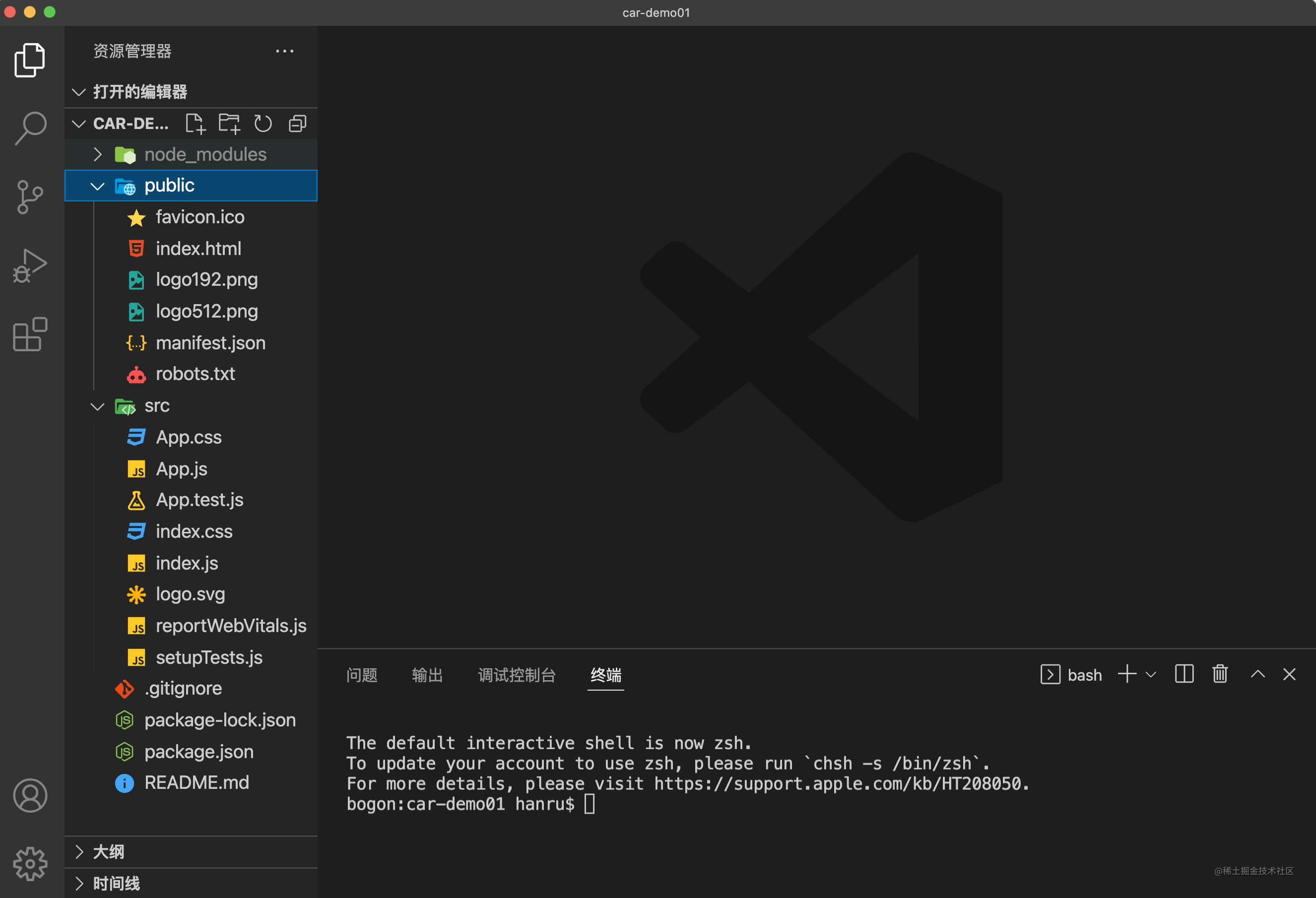Screen dimensions: 1316x898
Task: Open package-lock.json file
Action: tap(191, 720)
